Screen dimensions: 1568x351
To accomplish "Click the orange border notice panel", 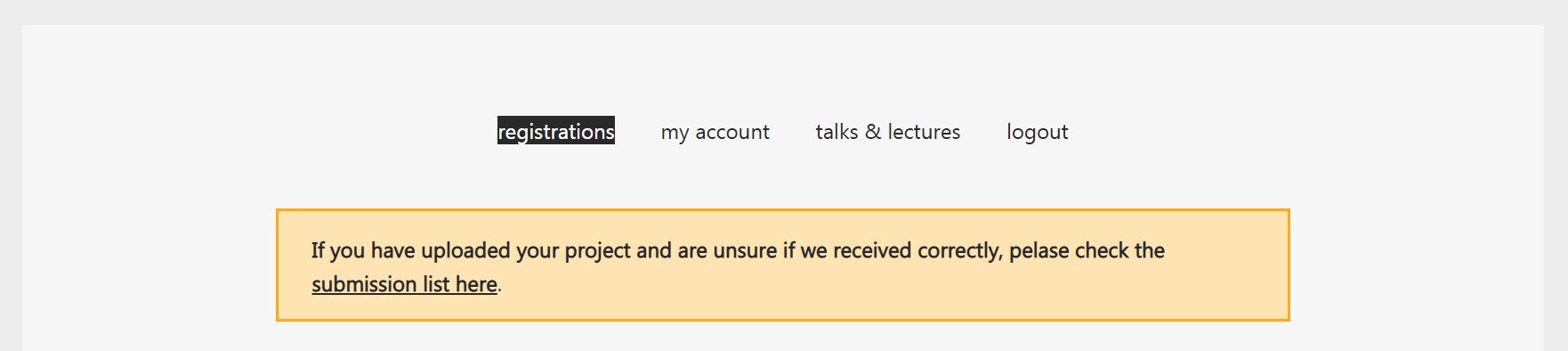I will tap(782, 265).
